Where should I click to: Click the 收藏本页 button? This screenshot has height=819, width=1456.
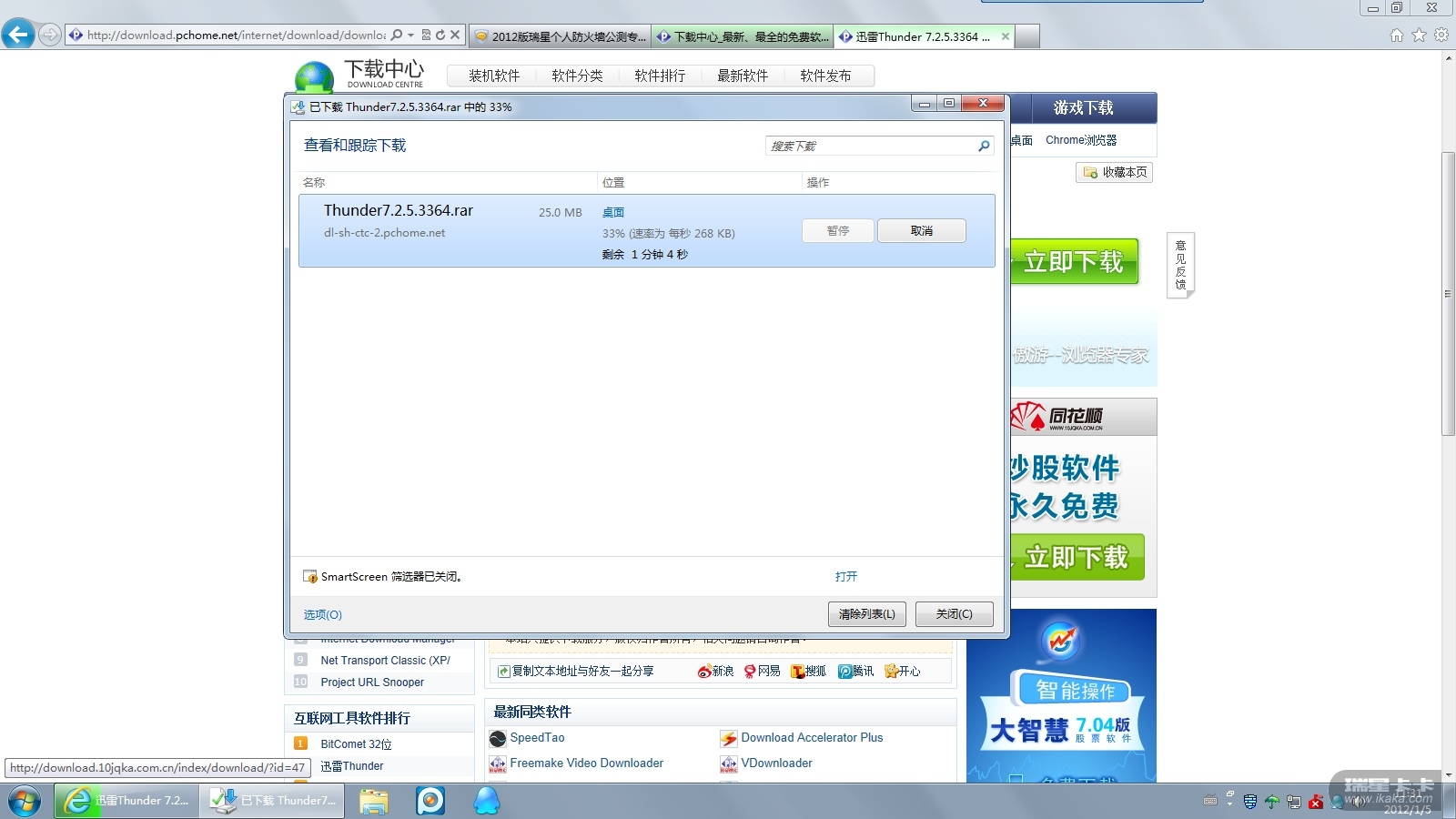coord(1115,172)
